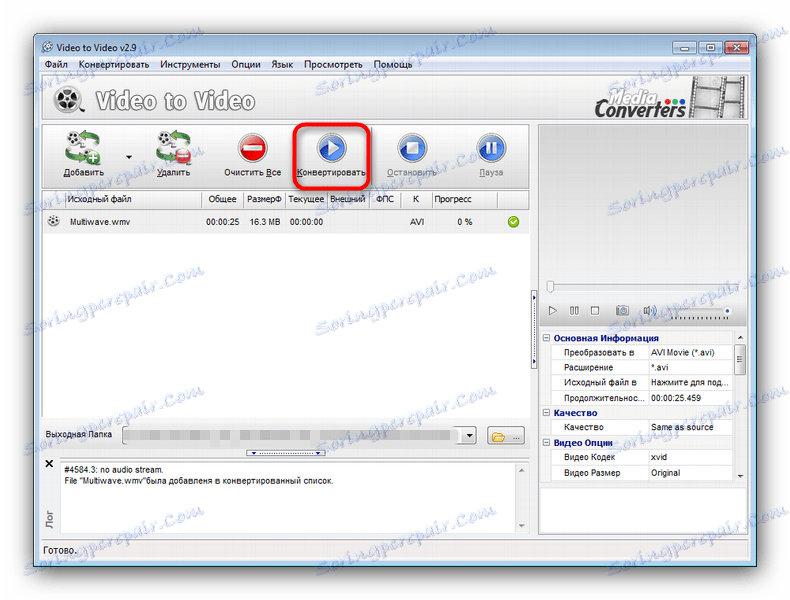Open the Выходная Папка dropdown arrow
This screenshot has width=790, height=600.
click(x=469, y=435)
